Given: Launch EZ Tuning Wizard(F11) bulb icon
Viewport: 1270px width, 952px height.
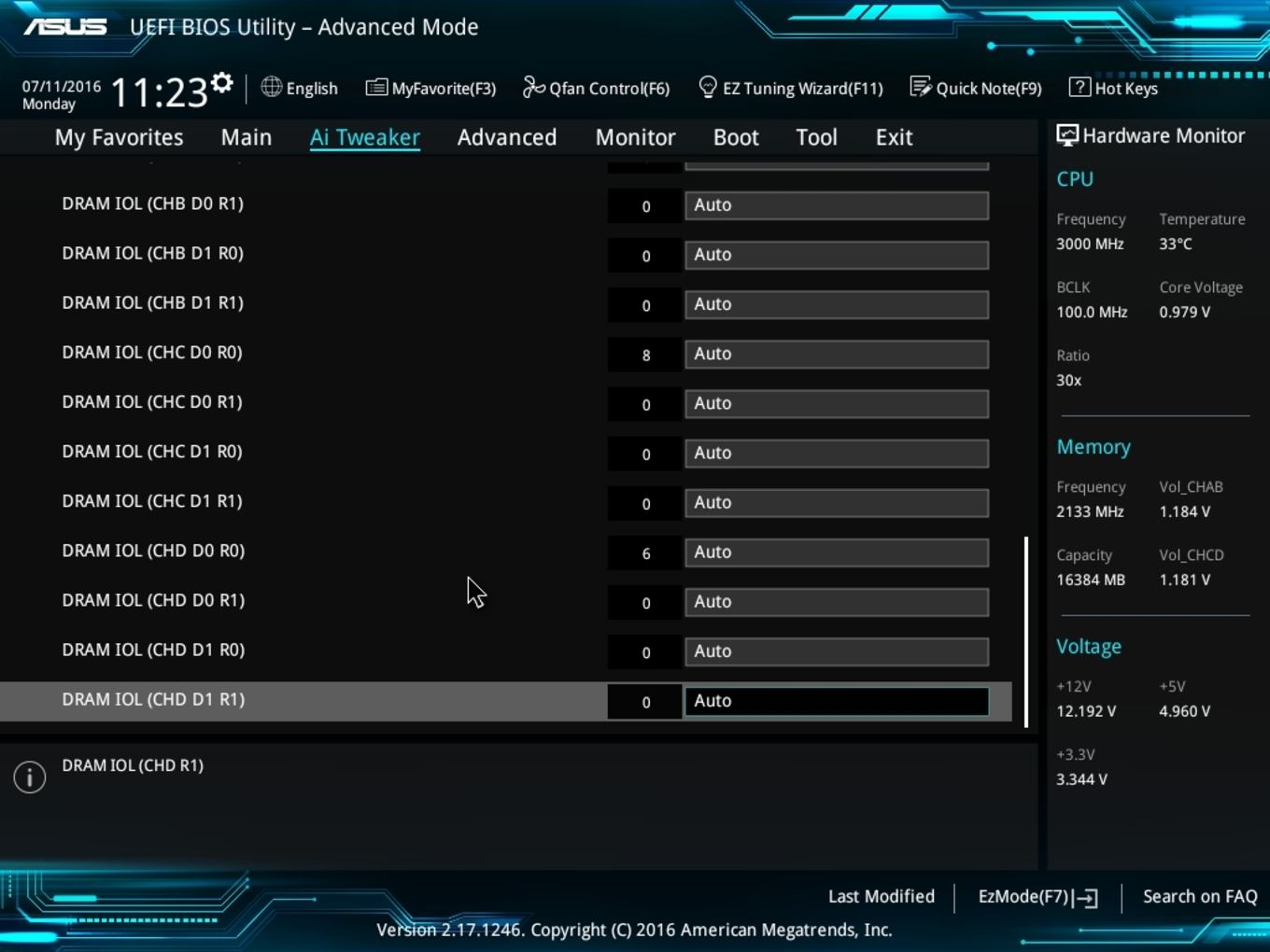Looking at the screenshot, I should (x=708, y=87).
